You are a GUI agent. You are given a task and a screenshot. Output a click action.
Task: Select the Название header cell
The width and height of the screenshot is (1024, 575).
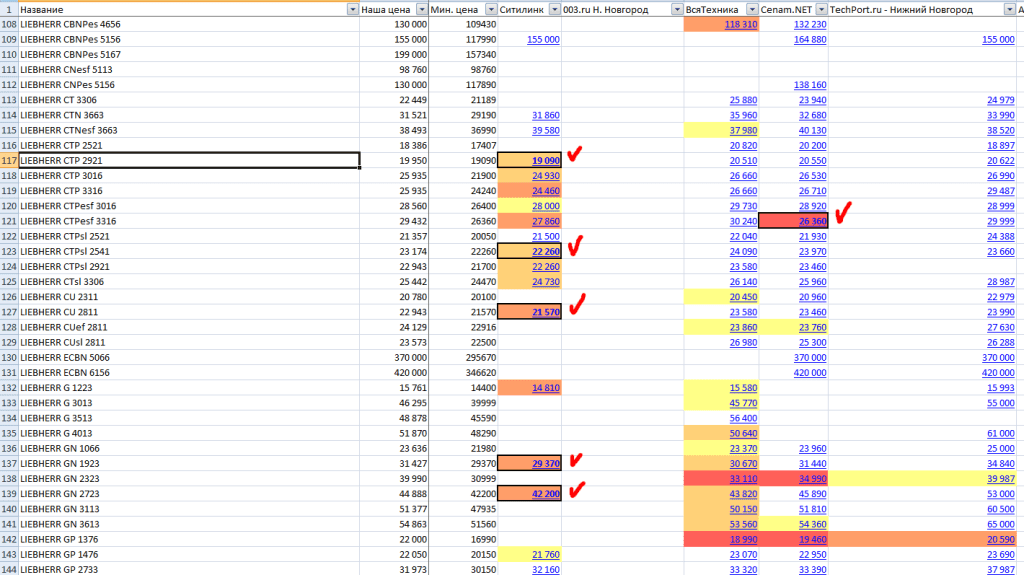coord(189,9)
